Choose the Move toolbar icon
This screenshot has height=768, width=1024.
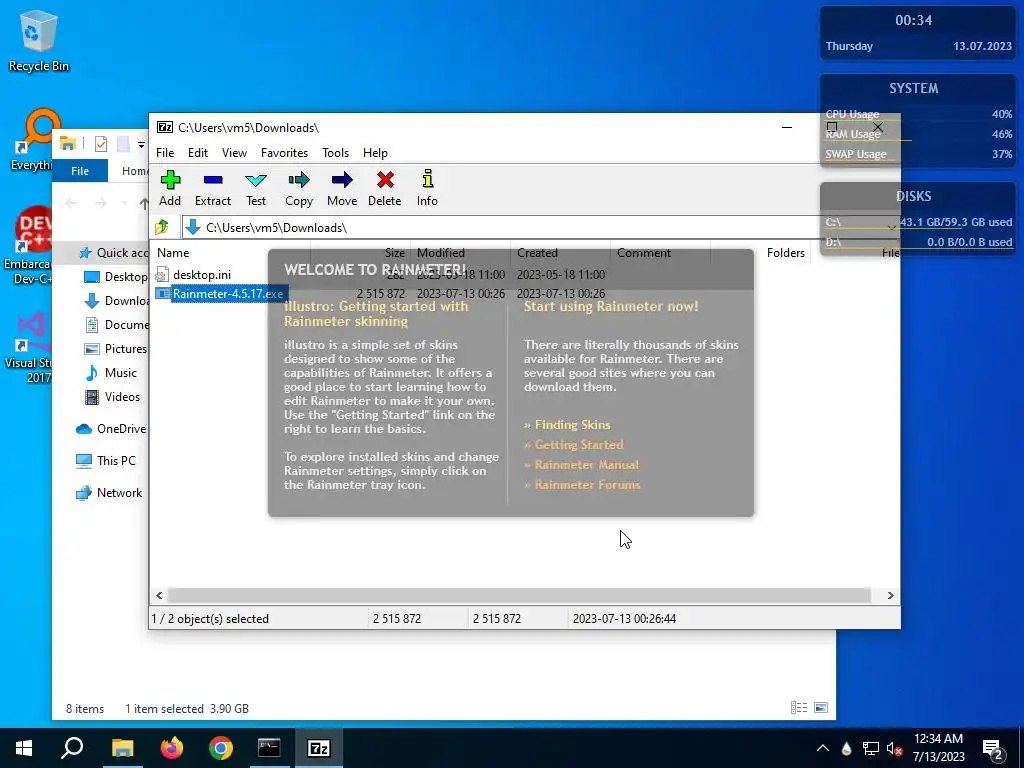(342, 188)
